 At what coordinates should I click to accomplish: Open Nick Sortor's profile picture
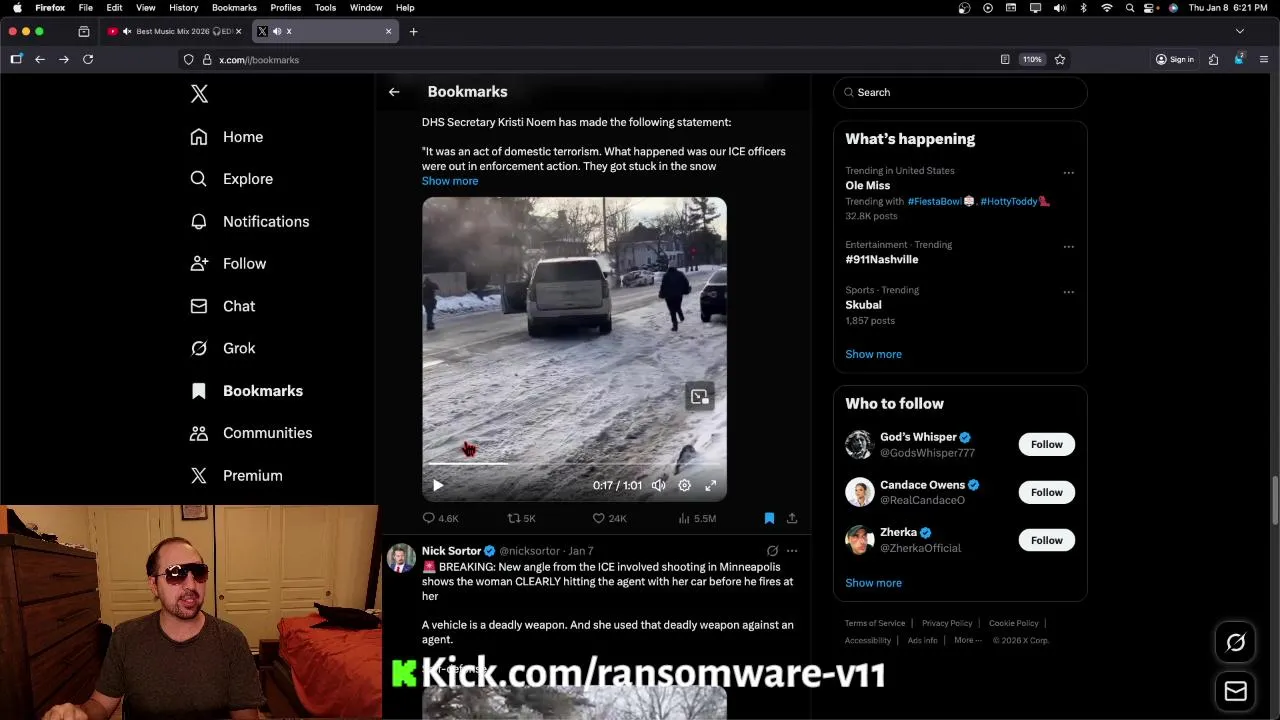(x=401, y=558)
